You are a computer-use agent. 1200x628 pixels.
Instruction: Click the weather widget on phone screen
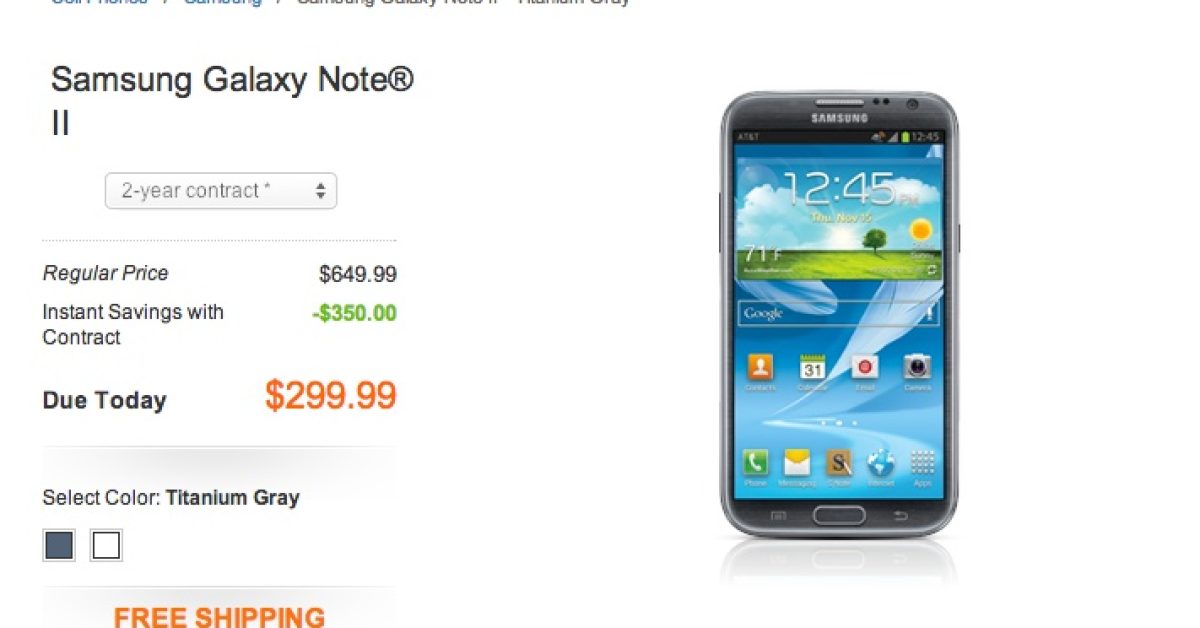(x=838, y=221)
